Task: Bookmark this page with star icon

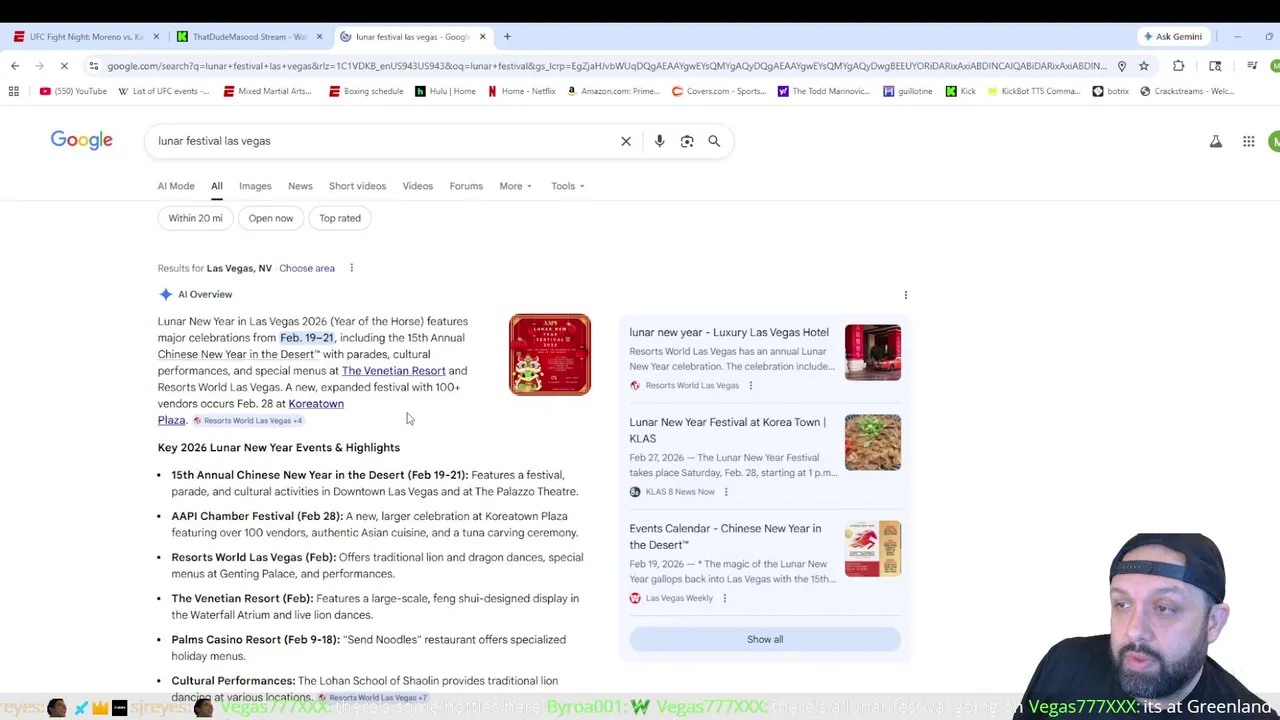Action: pos(1144,66)
